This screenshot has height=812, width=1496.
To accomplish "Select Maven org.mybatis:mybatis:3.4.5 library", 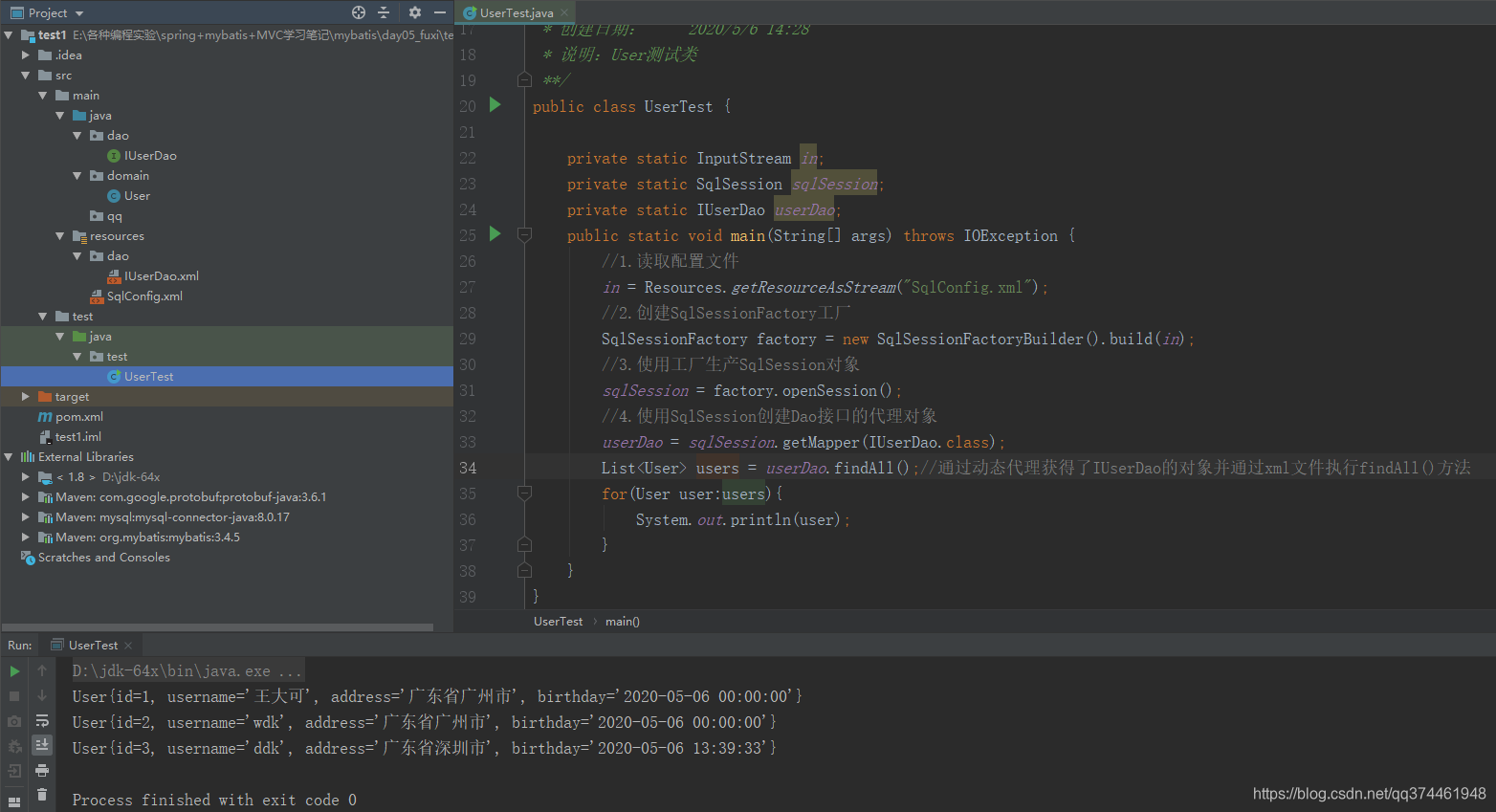I will pos(147,538).
